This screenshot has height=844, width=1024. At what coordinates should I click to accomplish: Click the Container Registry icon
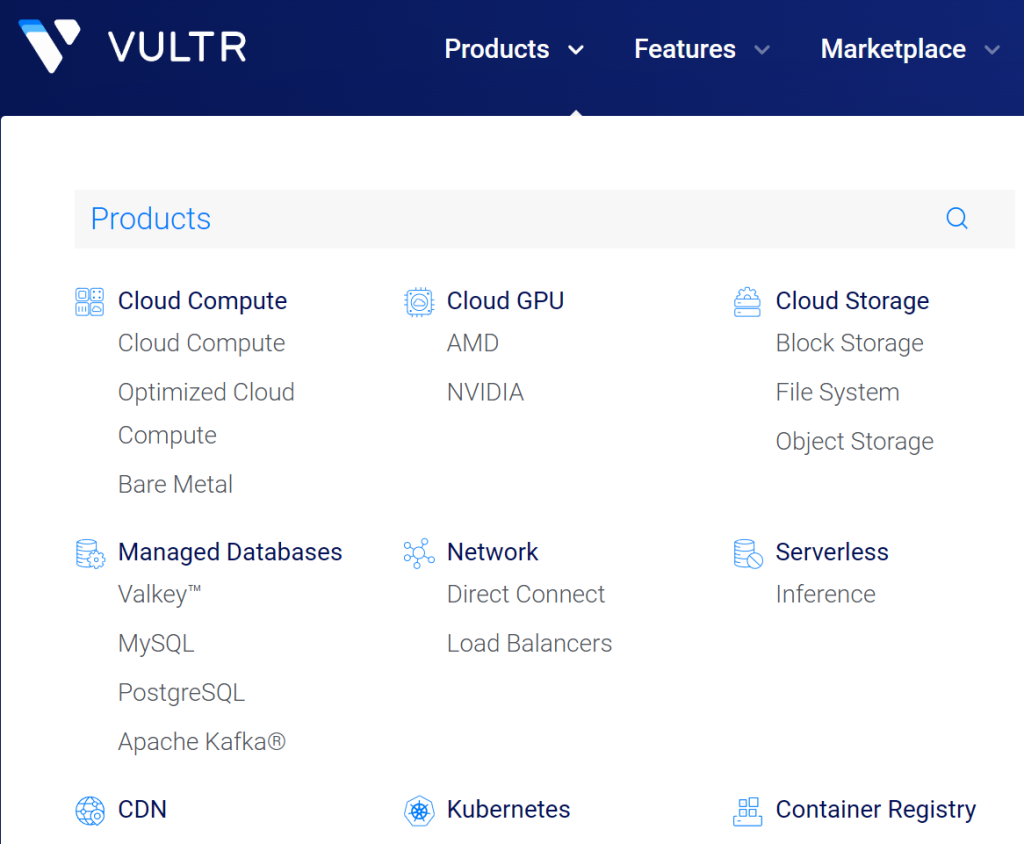(747, 811)
